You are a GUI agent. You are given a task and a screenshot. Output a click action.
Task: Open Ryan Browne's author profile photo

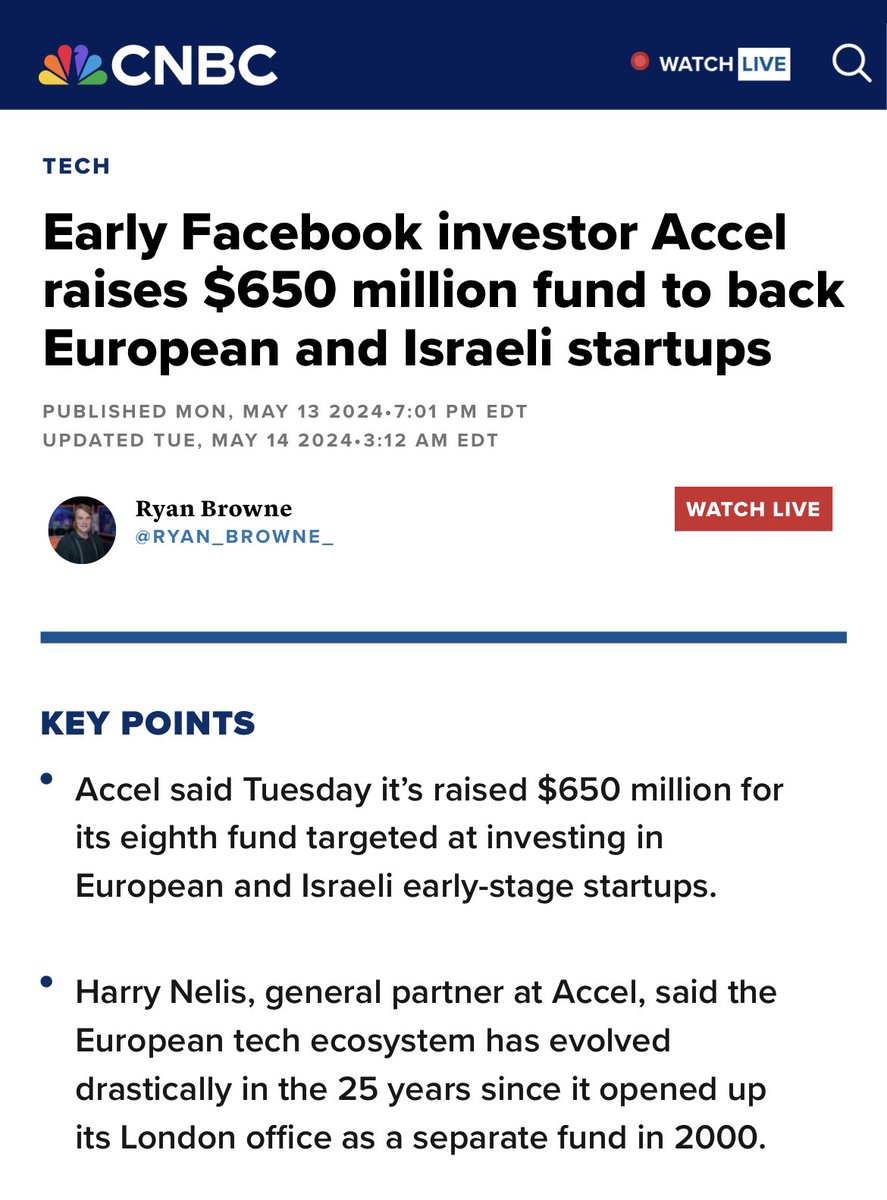(82, 529)
